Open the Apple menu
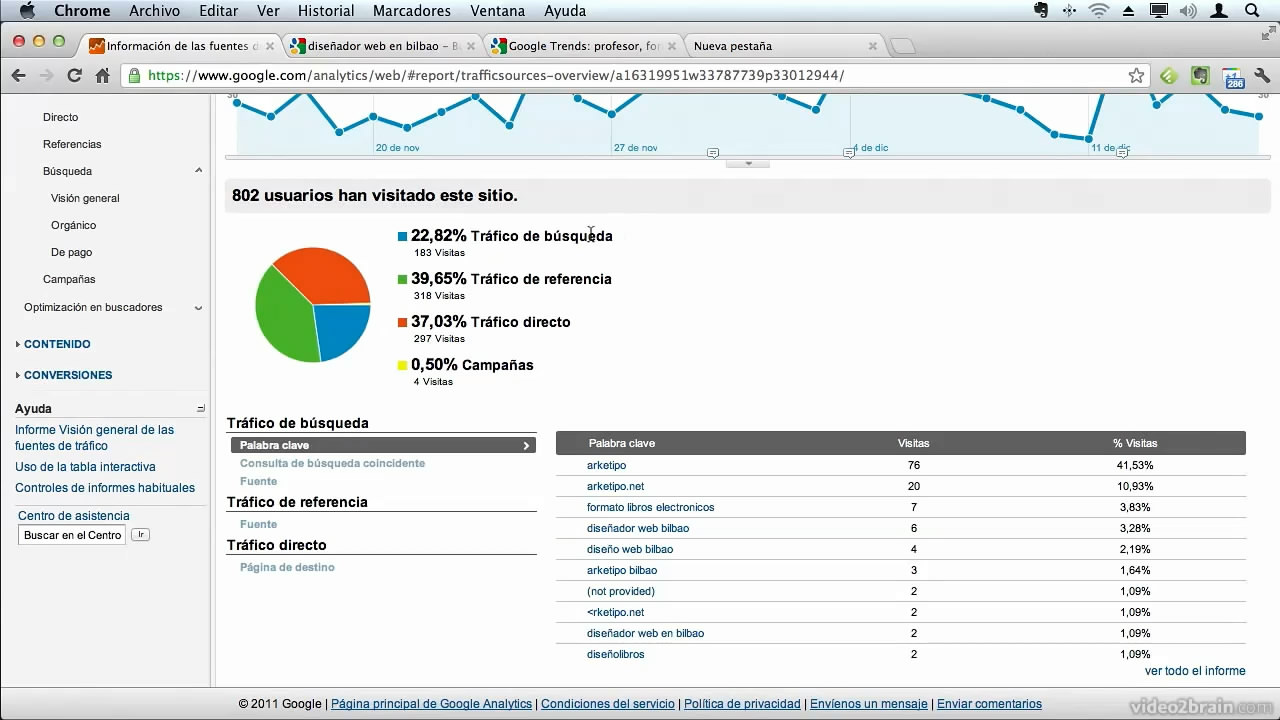 point(26,10)
